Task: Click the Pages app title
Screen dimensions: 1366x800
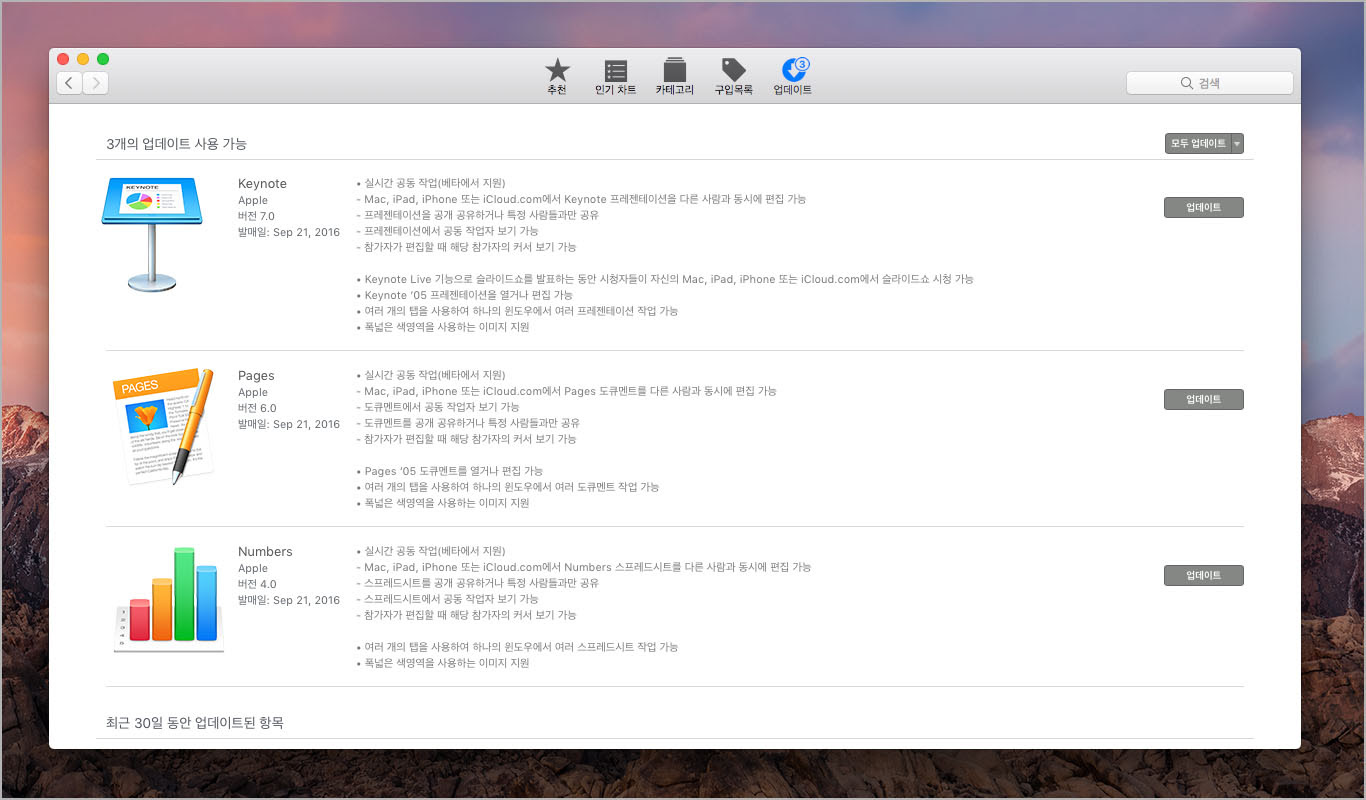Action: pos(256,376)
